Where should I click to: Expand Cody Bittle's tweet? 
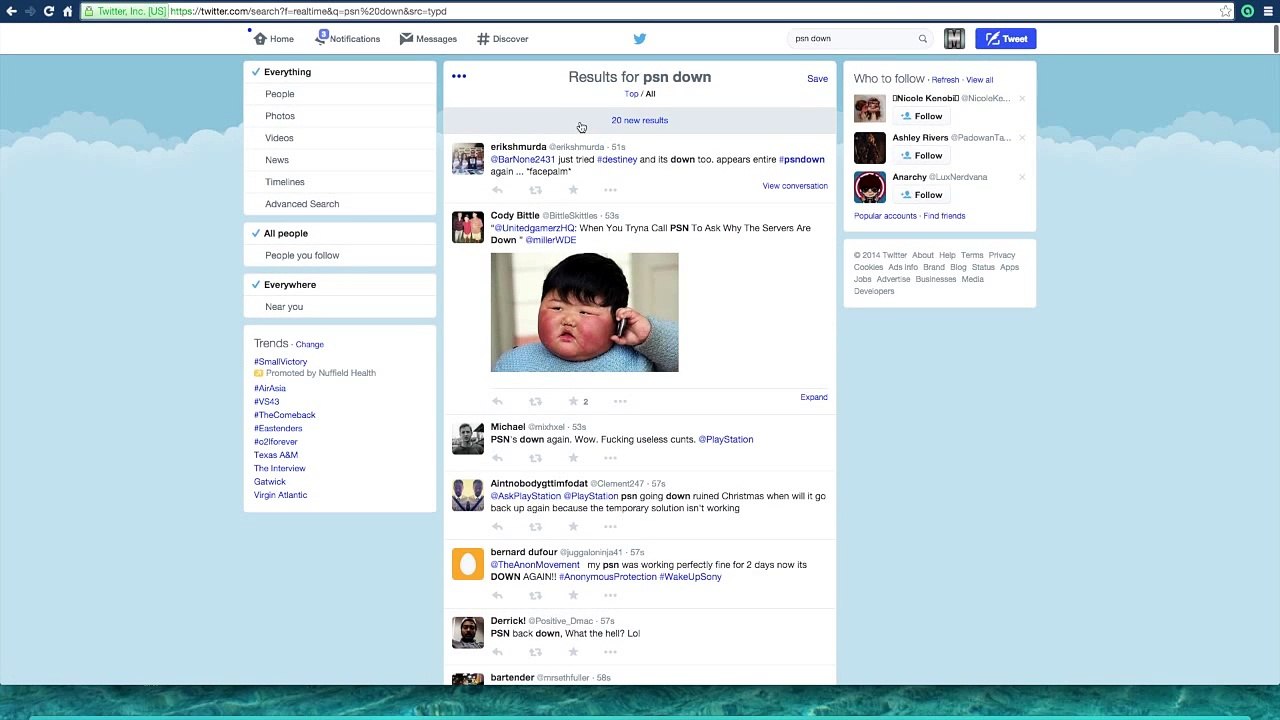coord(813,397)
